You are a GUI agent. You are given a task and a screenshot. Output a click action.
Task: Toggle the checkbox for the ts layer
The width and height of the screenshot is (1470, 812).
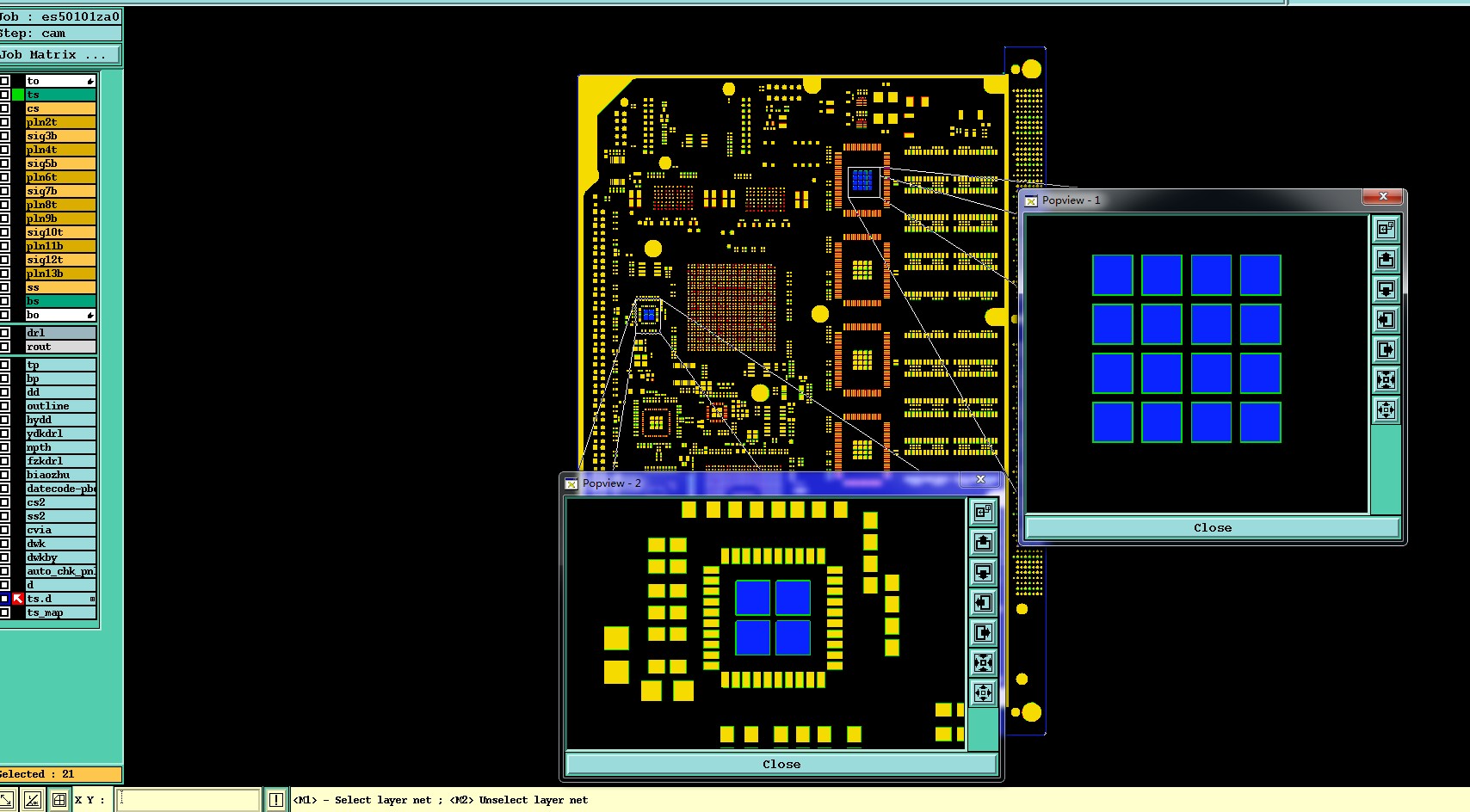pos(4,95)
